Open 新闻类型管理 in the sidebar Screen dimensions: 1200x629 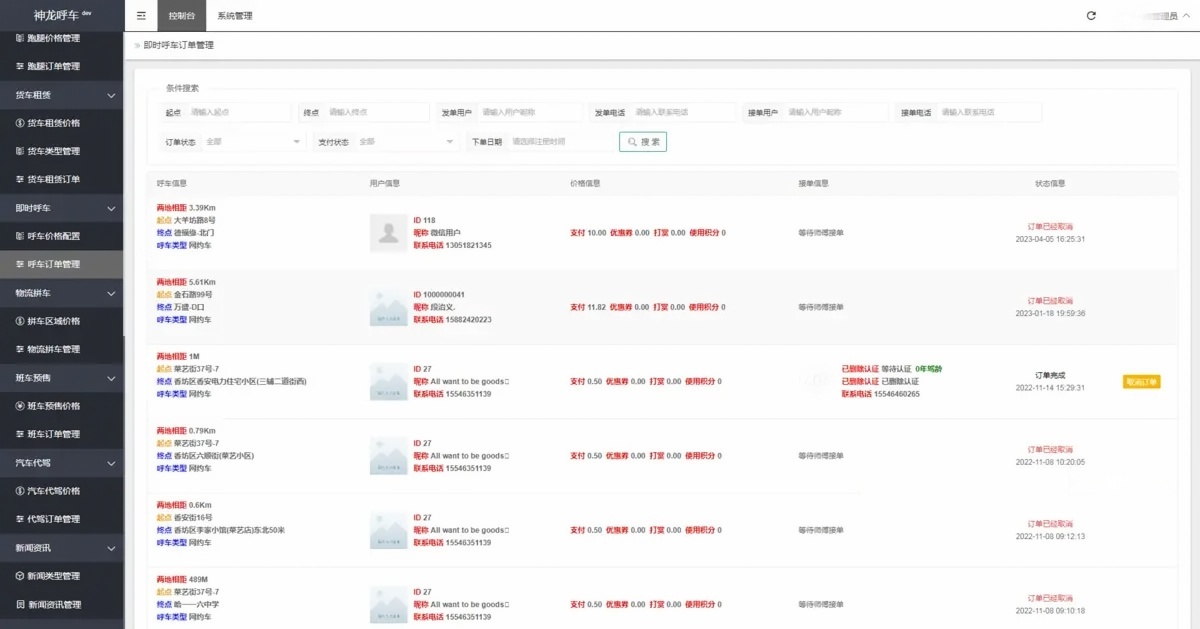[x=53, y=576]
